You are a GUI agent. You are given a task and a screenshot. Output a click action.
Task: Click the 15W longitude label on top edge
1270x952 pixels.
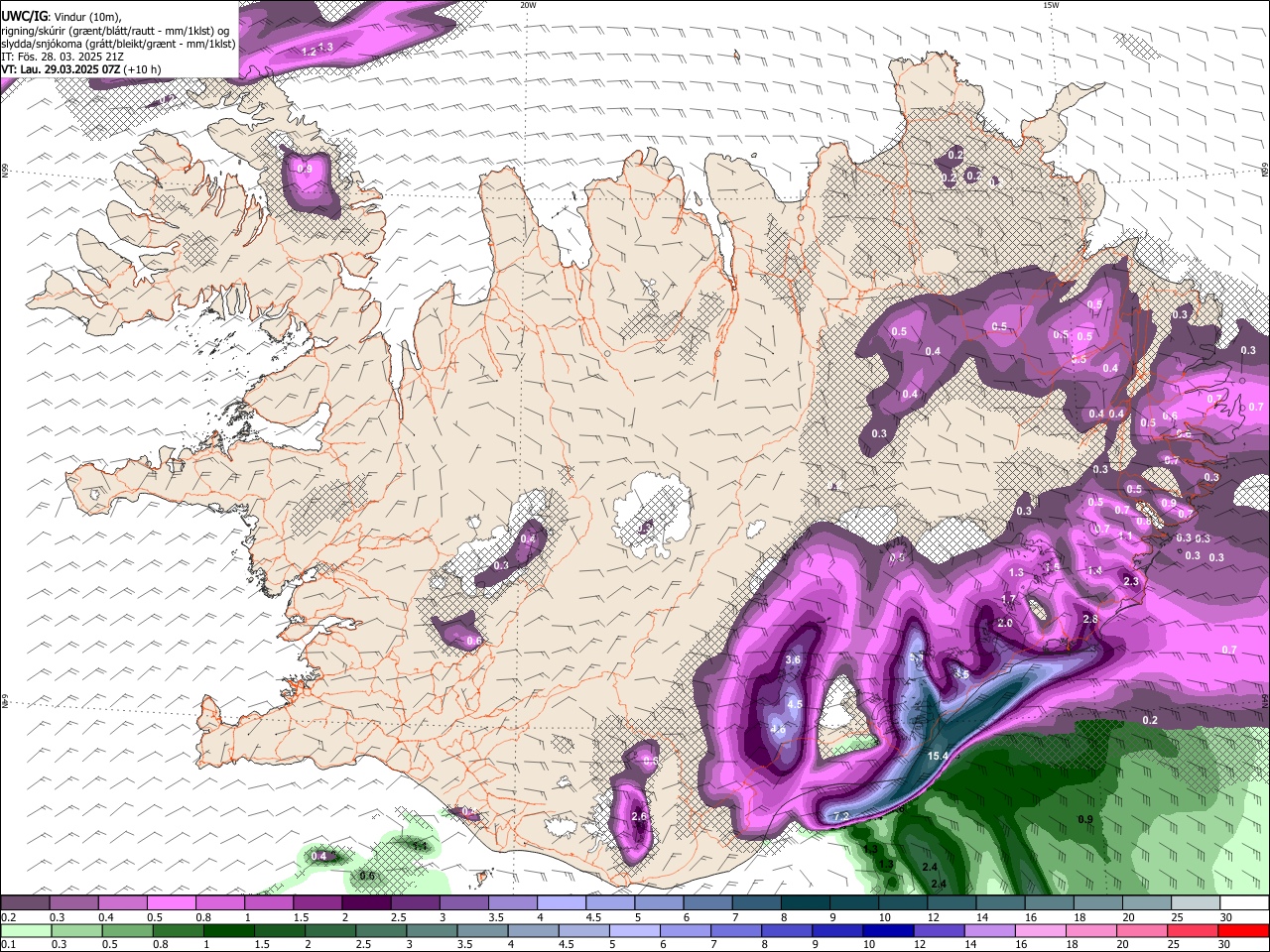click(1051, 5)
